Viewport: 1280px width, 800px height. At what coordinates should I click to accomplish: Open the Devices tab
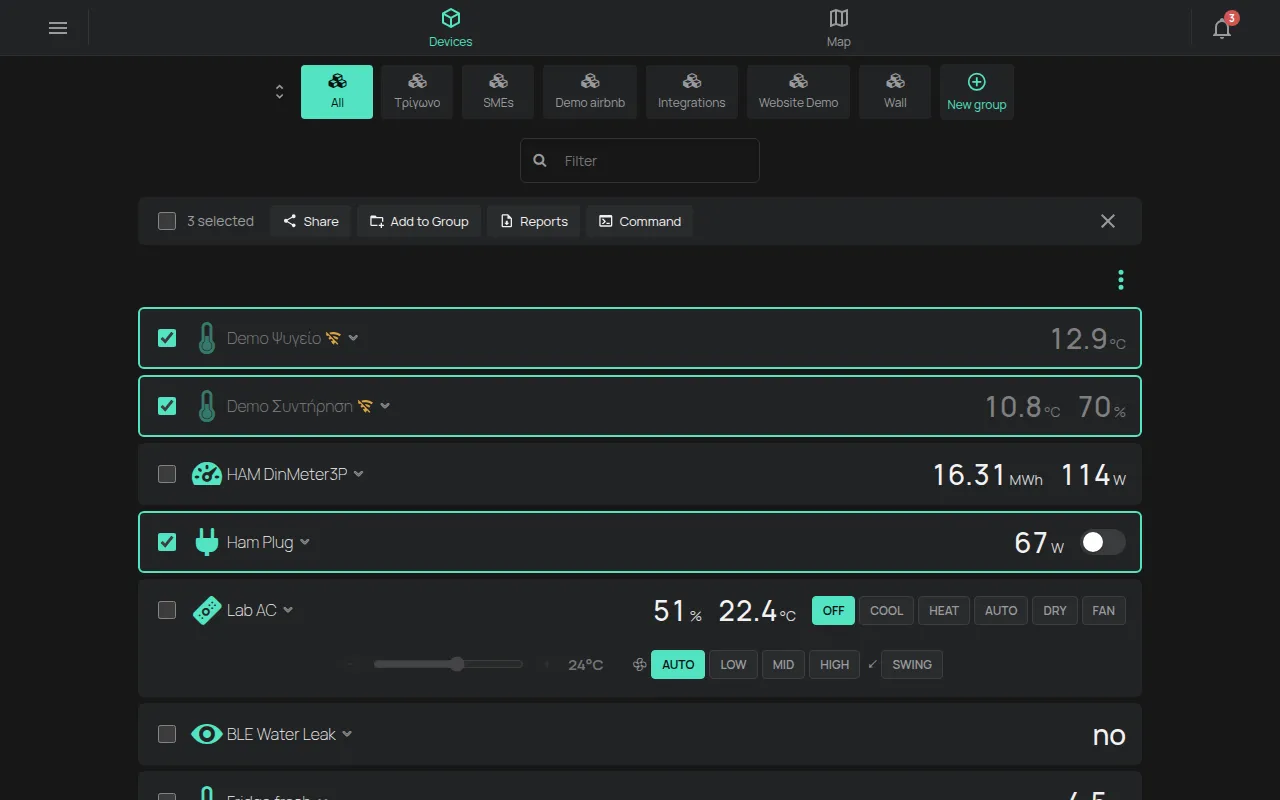coord(451,28)
